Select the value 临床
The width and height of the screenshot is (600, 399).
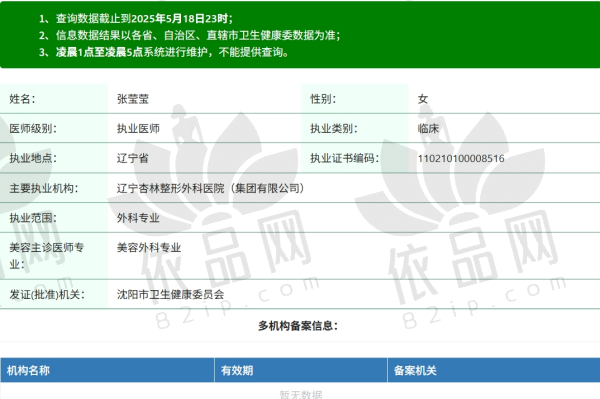click(428, 129)
